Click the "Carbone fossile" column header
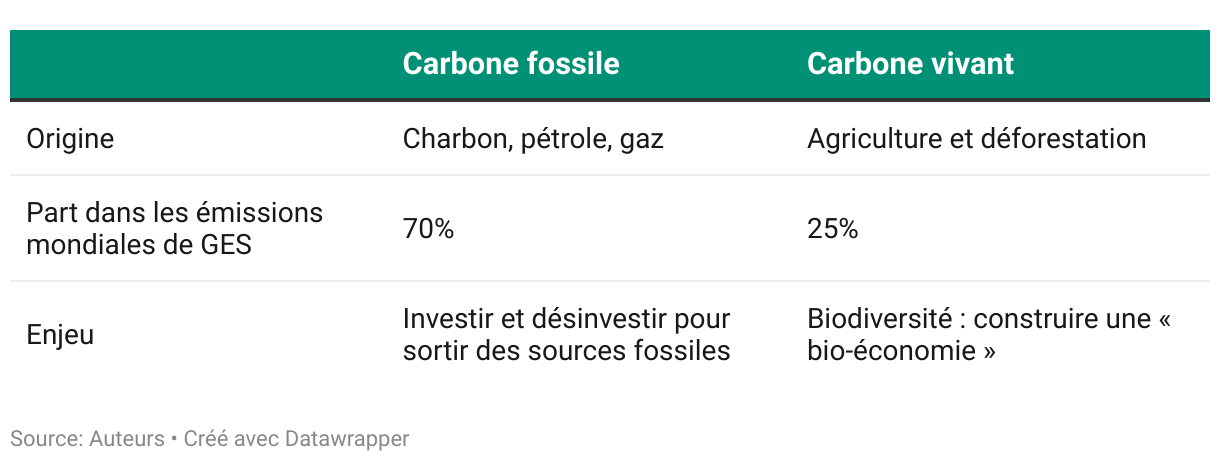This screenshot has width=1220, height=462. pos(511,64)
